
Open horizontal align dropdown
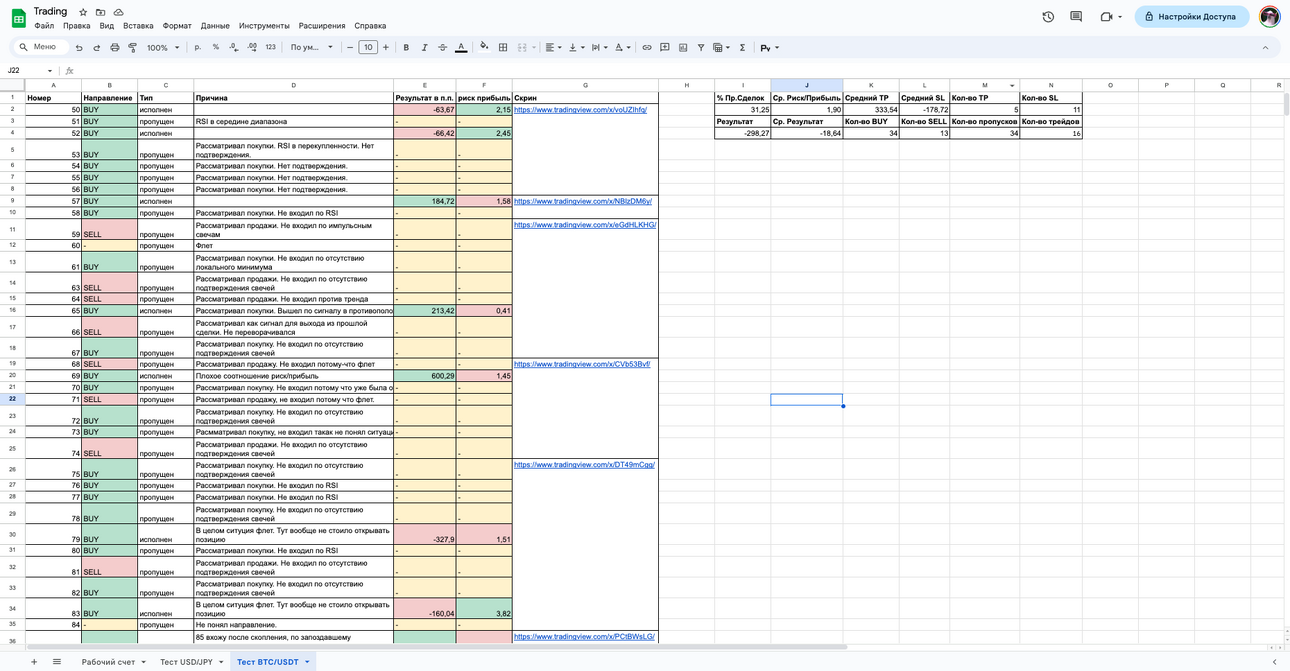point(552,47)
